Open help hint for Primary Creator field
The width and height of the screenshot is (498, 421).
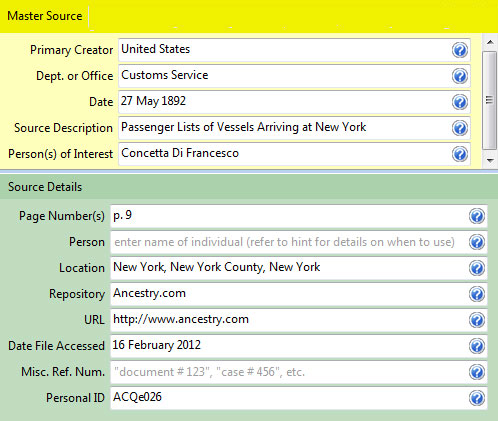[x=460, y=50]
